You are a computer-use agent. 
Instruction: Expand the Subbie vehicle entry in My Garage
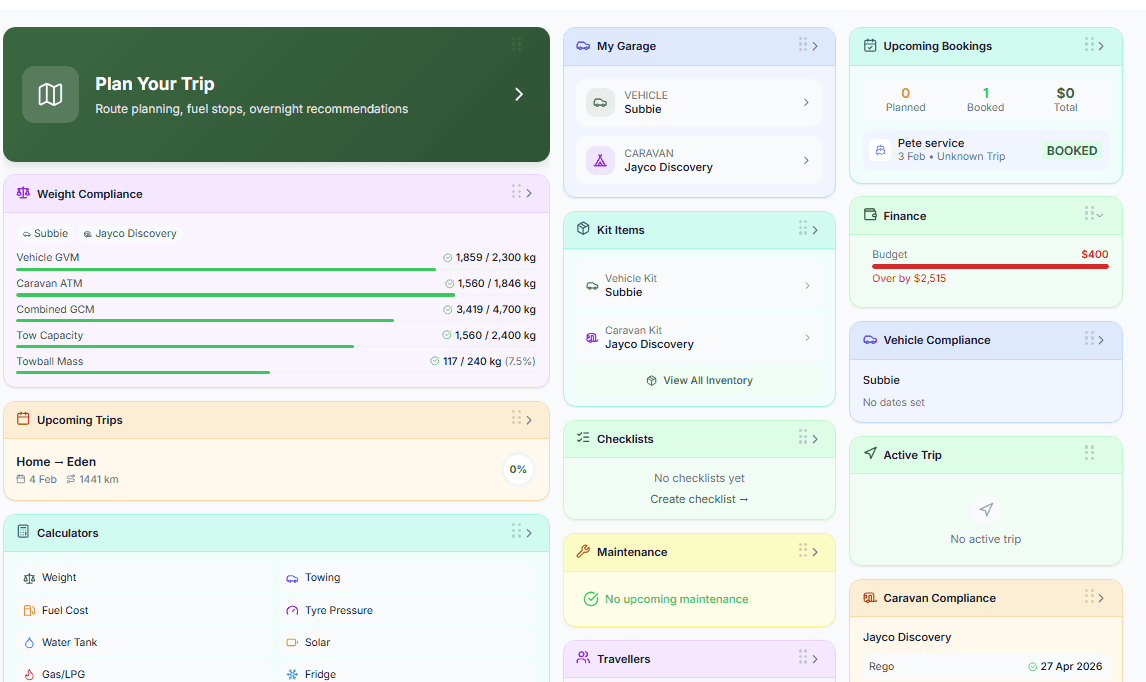(x=698, y=103)
